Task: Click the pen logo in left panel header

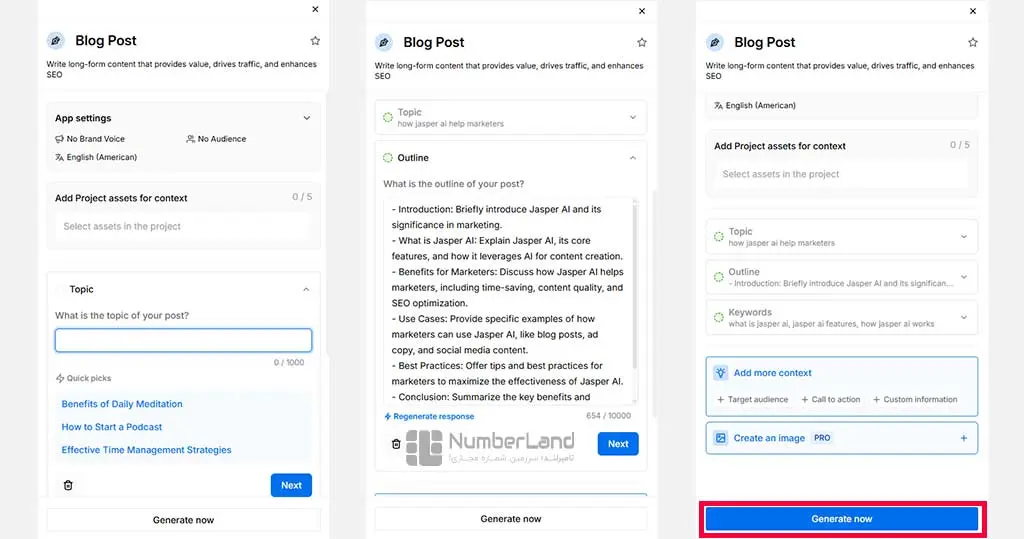Action: point(56,41)
